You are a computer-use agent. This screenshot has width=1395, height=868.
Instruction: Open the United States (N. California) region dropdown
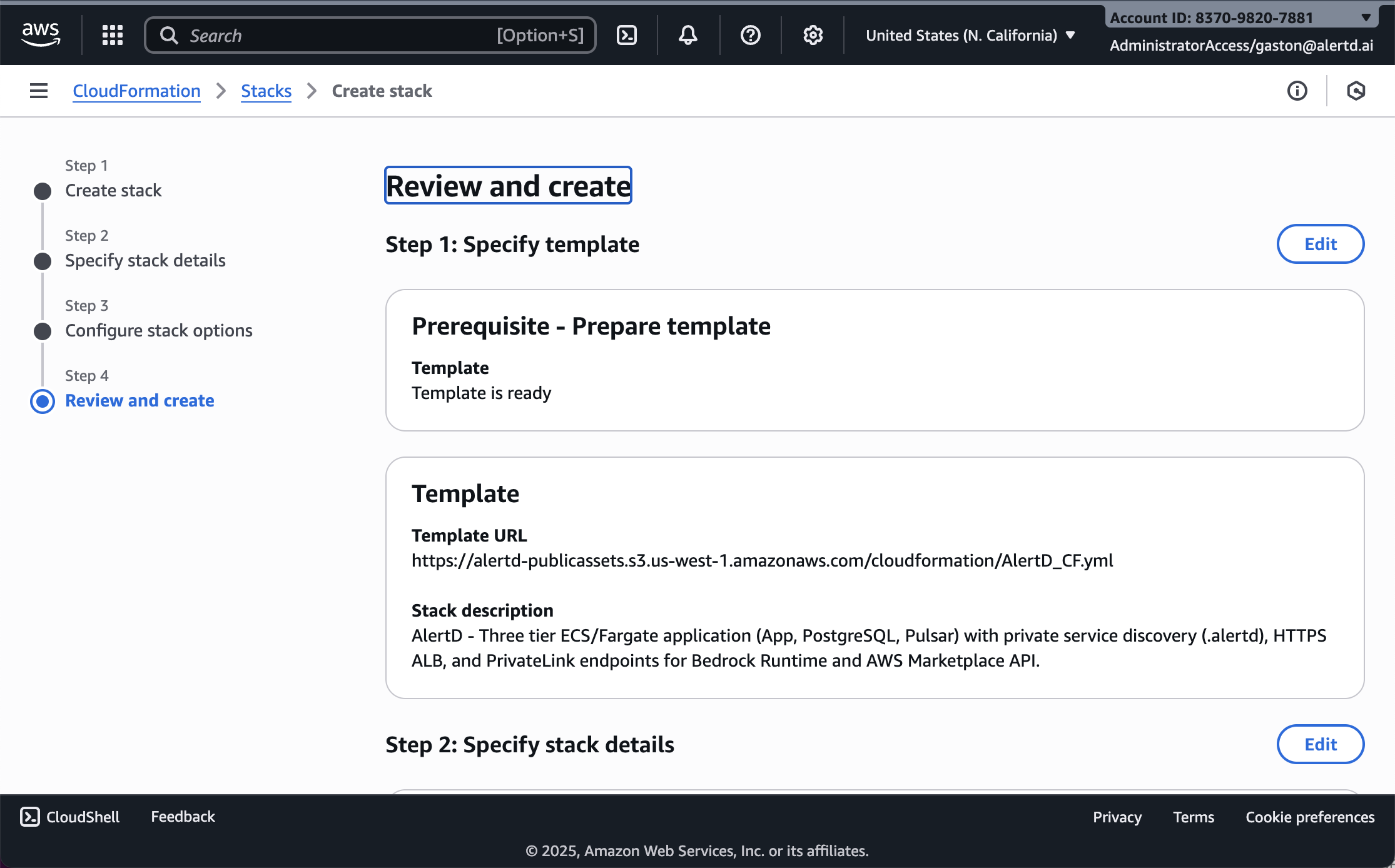coord(968,35)
